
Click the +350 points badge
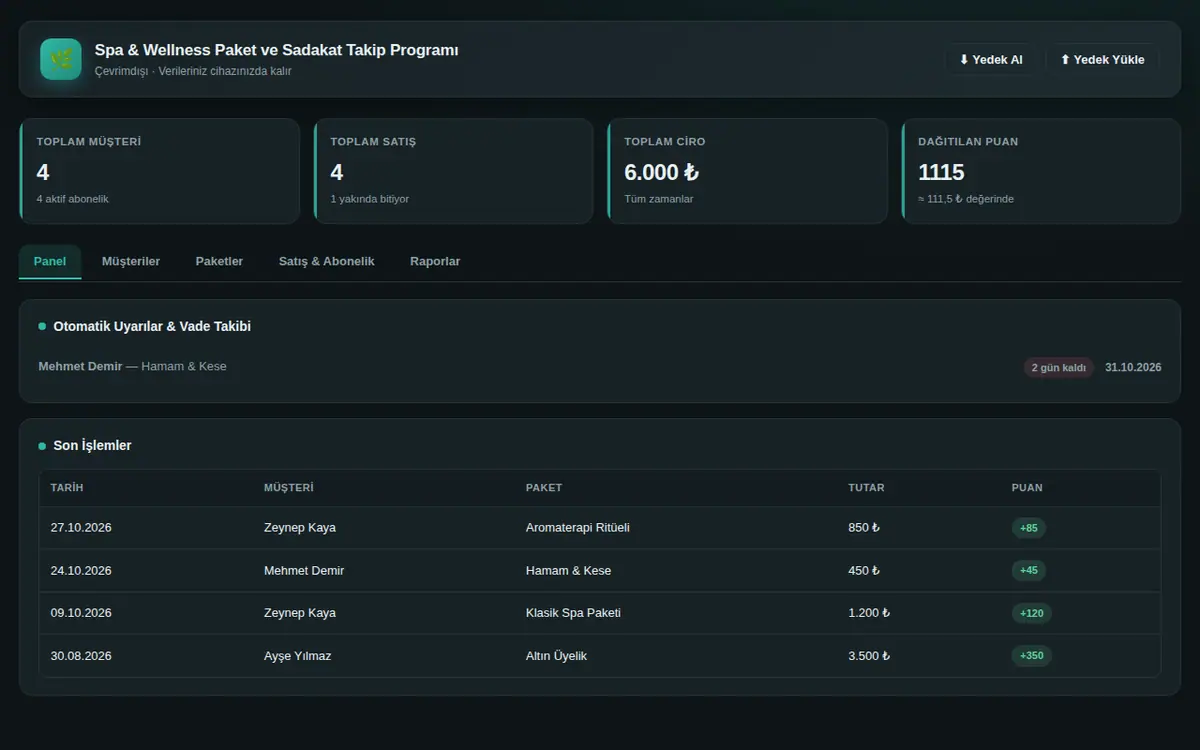pyautogui.click(x=1032, y=656)
